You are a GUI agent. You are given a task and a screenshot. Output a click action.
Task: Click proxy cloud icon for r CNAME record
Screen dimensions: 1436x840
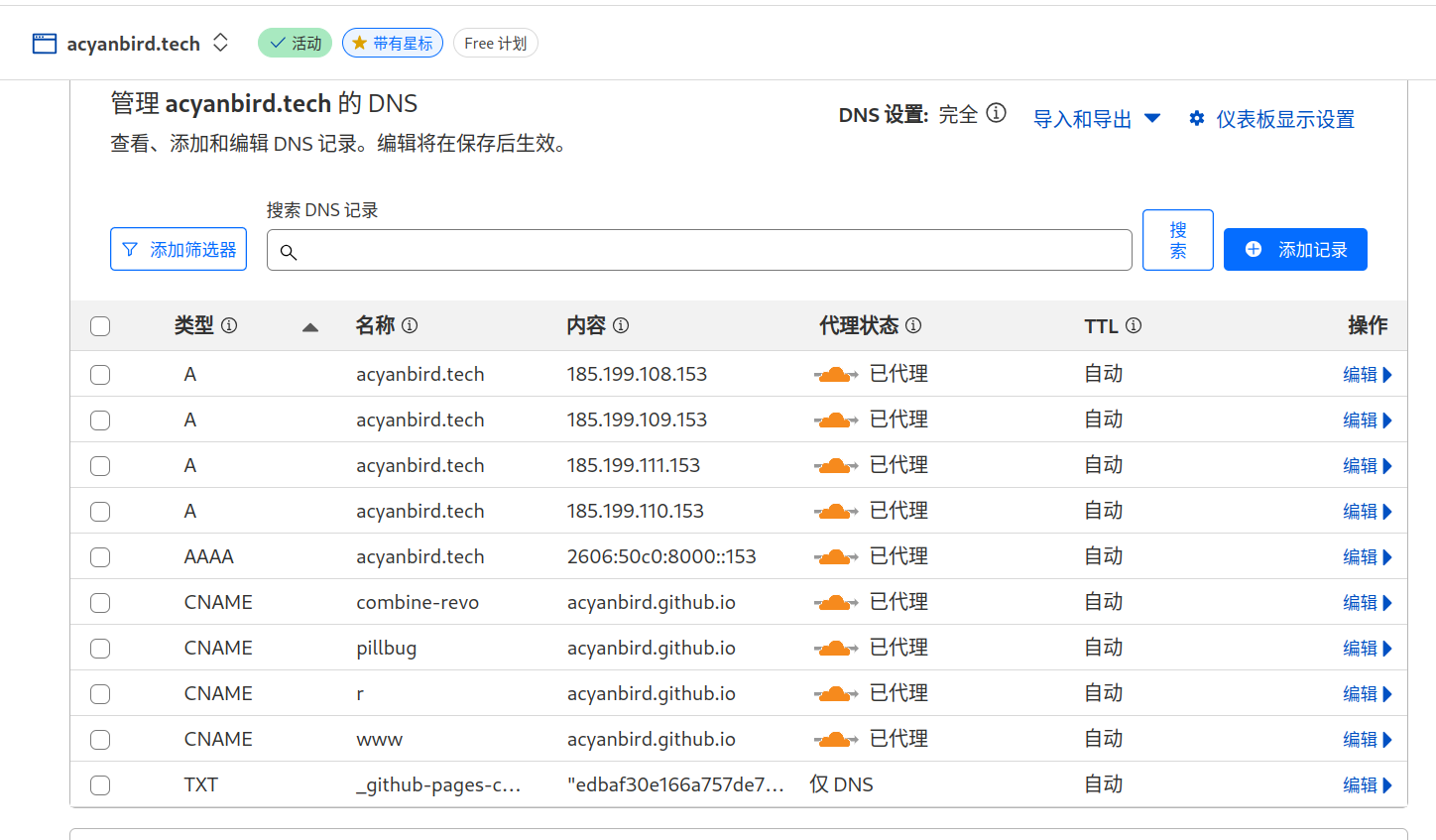pyautogui.click(x=836, y=694)
